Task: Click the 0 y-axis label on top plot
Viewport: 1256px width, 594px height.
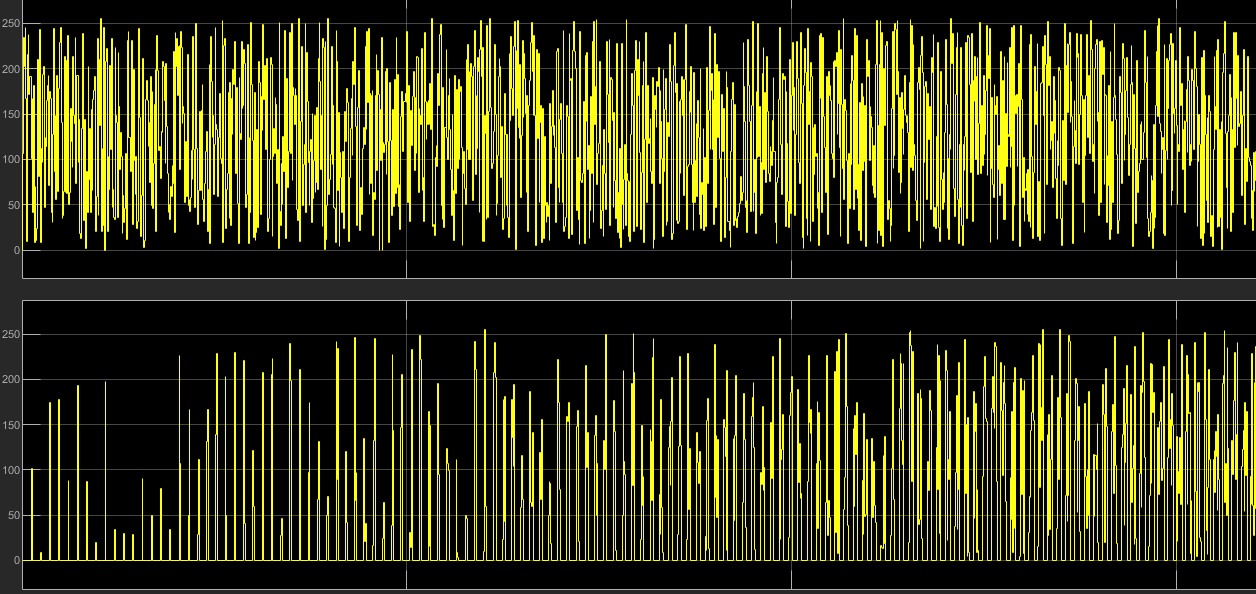Action: [x=16, y=250]
